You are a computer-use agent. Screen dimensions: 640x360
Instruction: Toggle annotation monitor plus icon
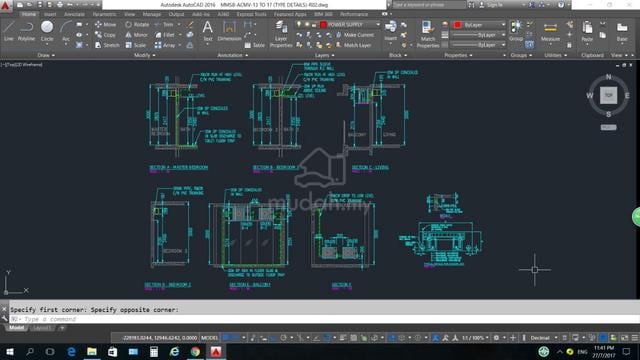(513, 338)
